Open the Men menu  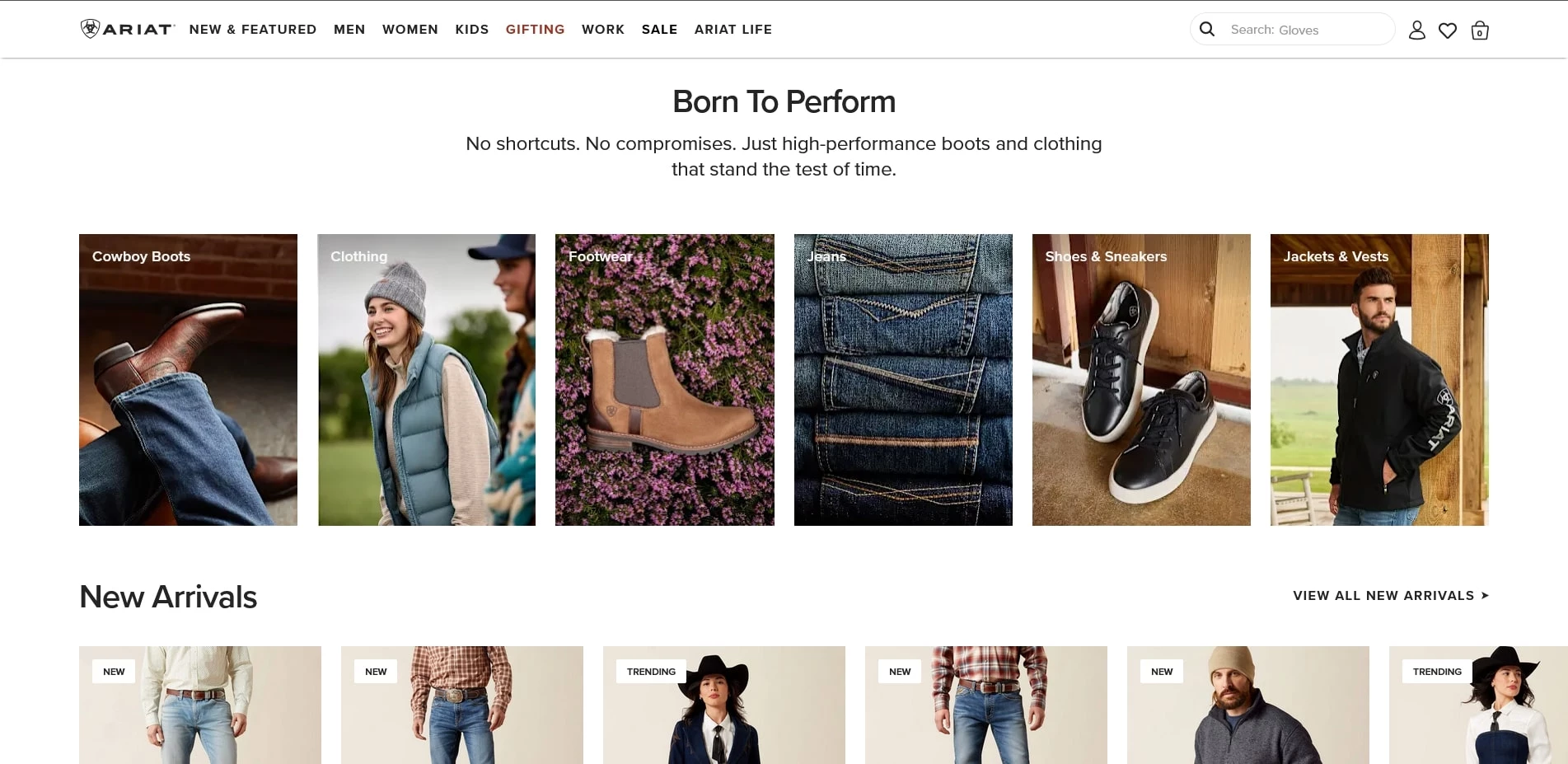click(349, 30)
